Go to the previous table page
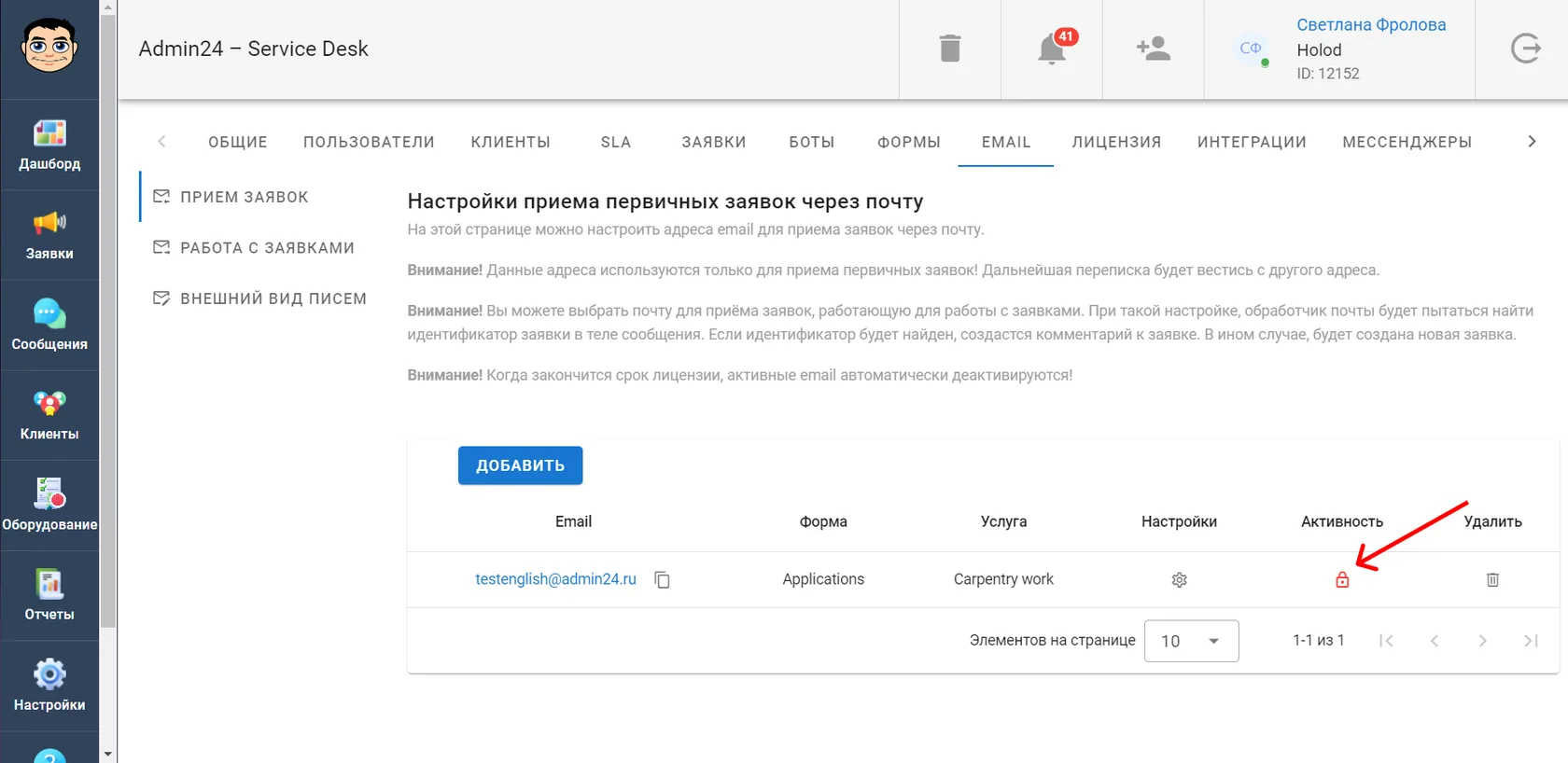Screen dimensions: 1568x763 (1435, 641)
